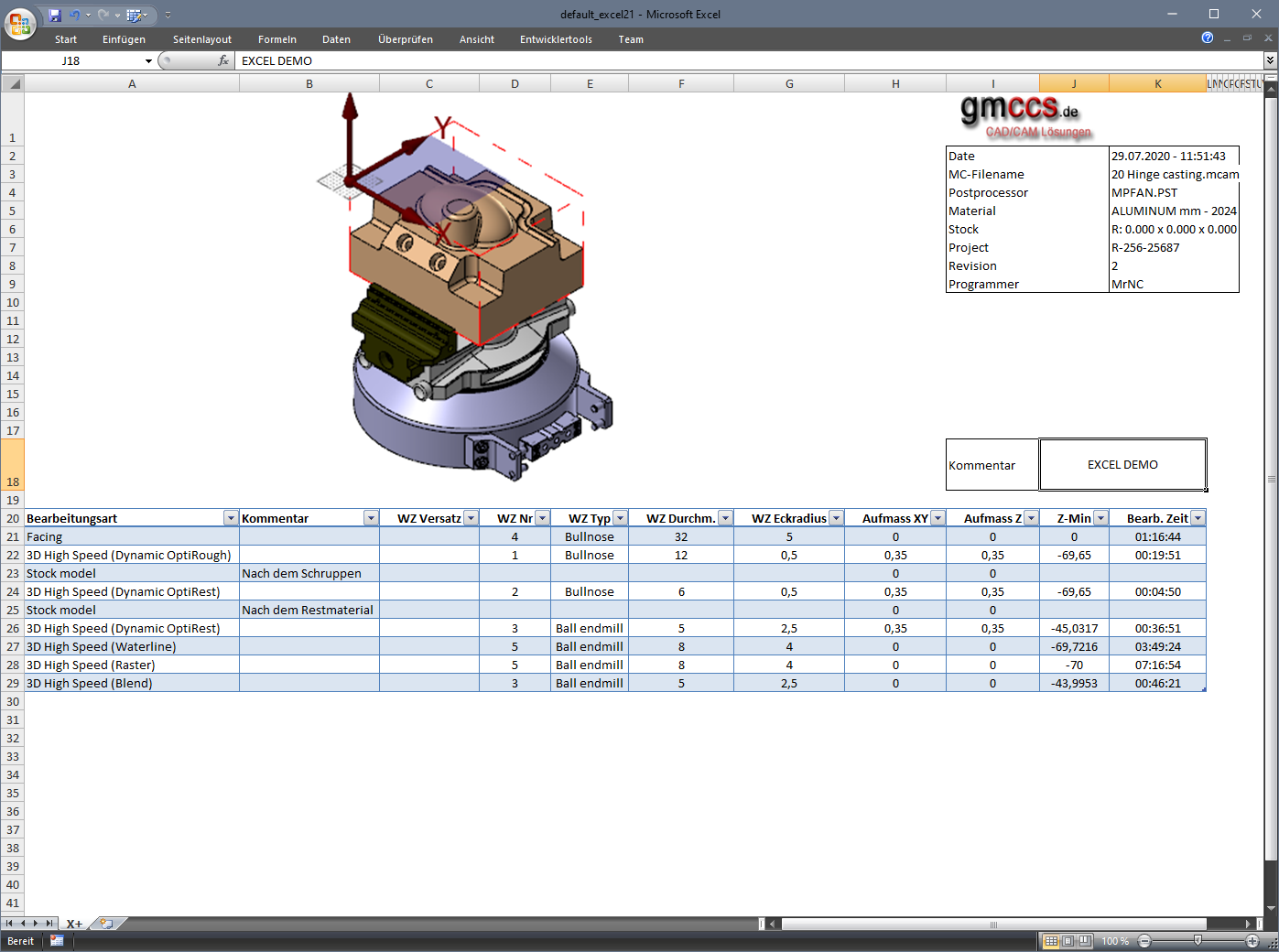Select column F header
This screenshot has width=1279, height=952.
click(681, 83)
